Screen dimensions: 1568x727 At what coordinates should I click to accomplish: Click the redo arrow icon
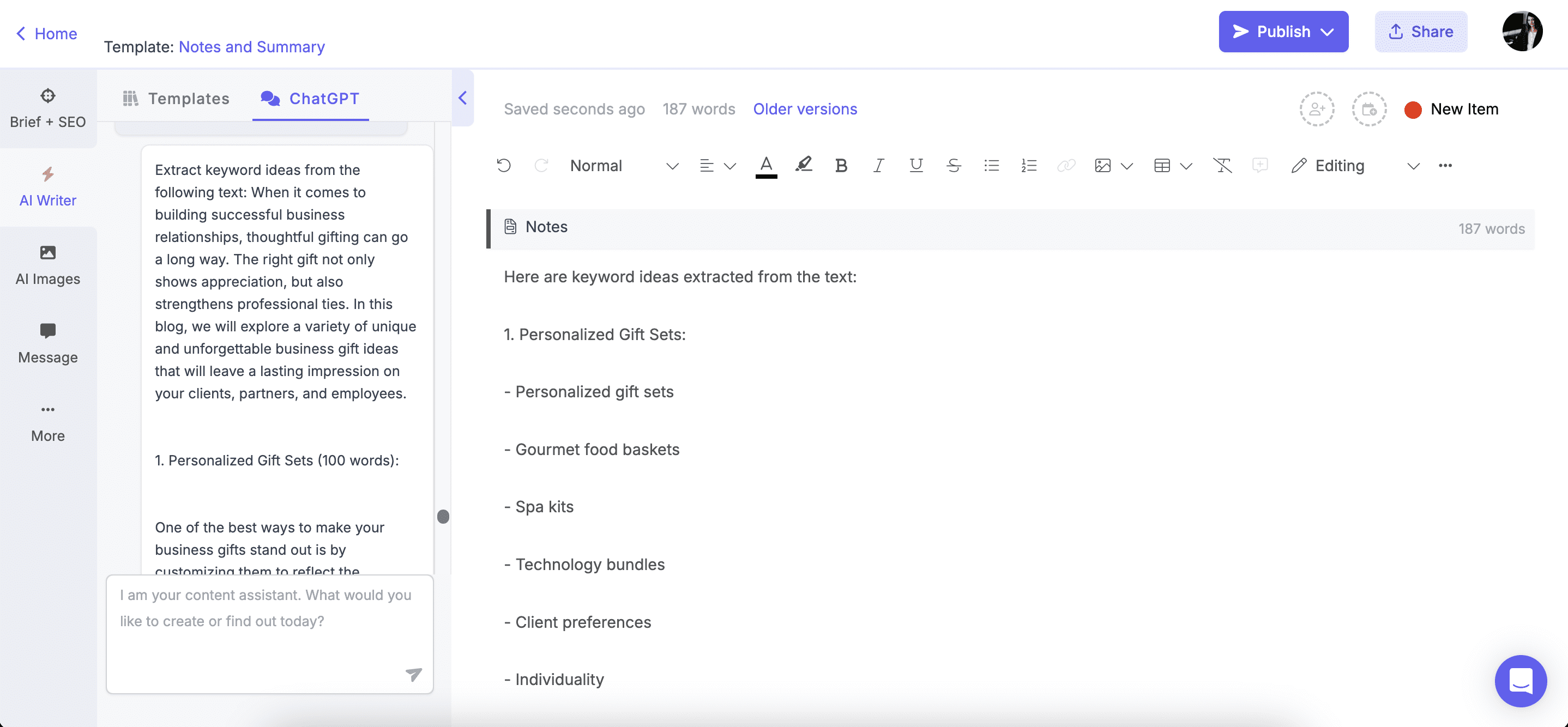541,166
